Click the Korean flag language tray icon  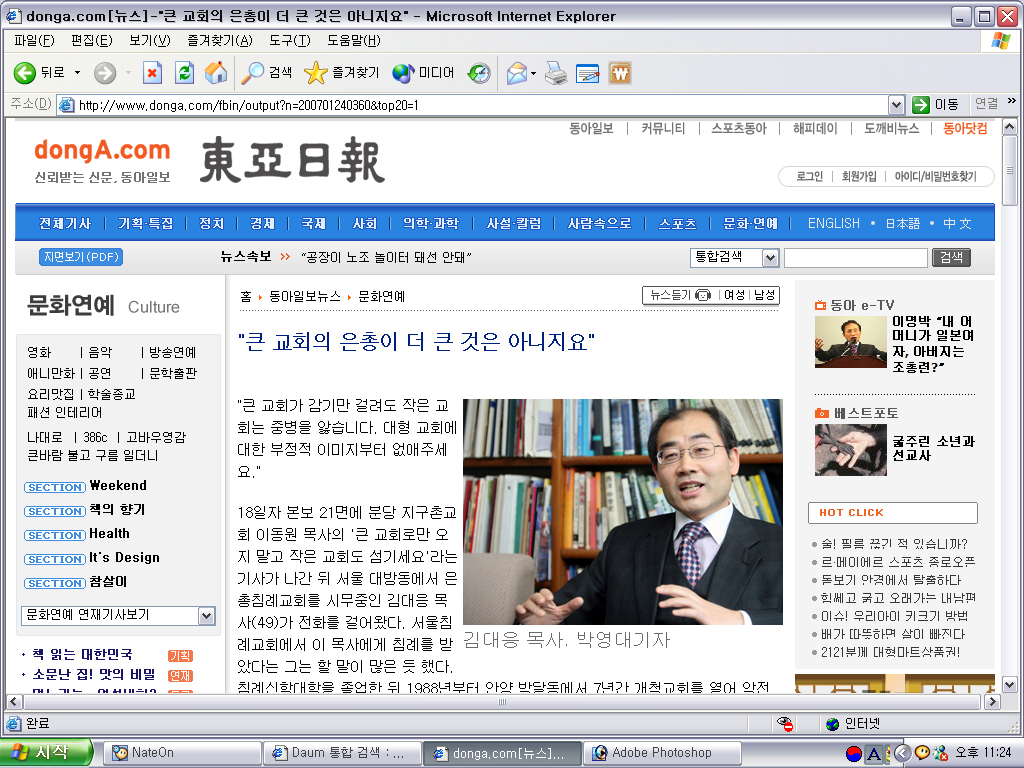[x=853, y=754]
